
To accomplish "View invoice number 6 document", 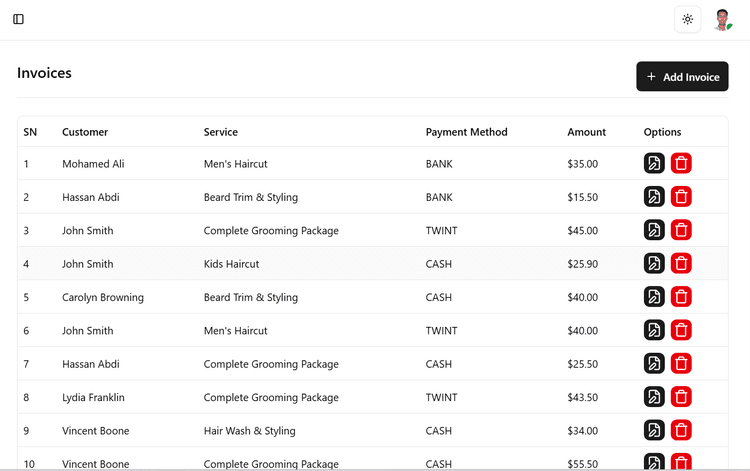I will [x=654, y=330].
